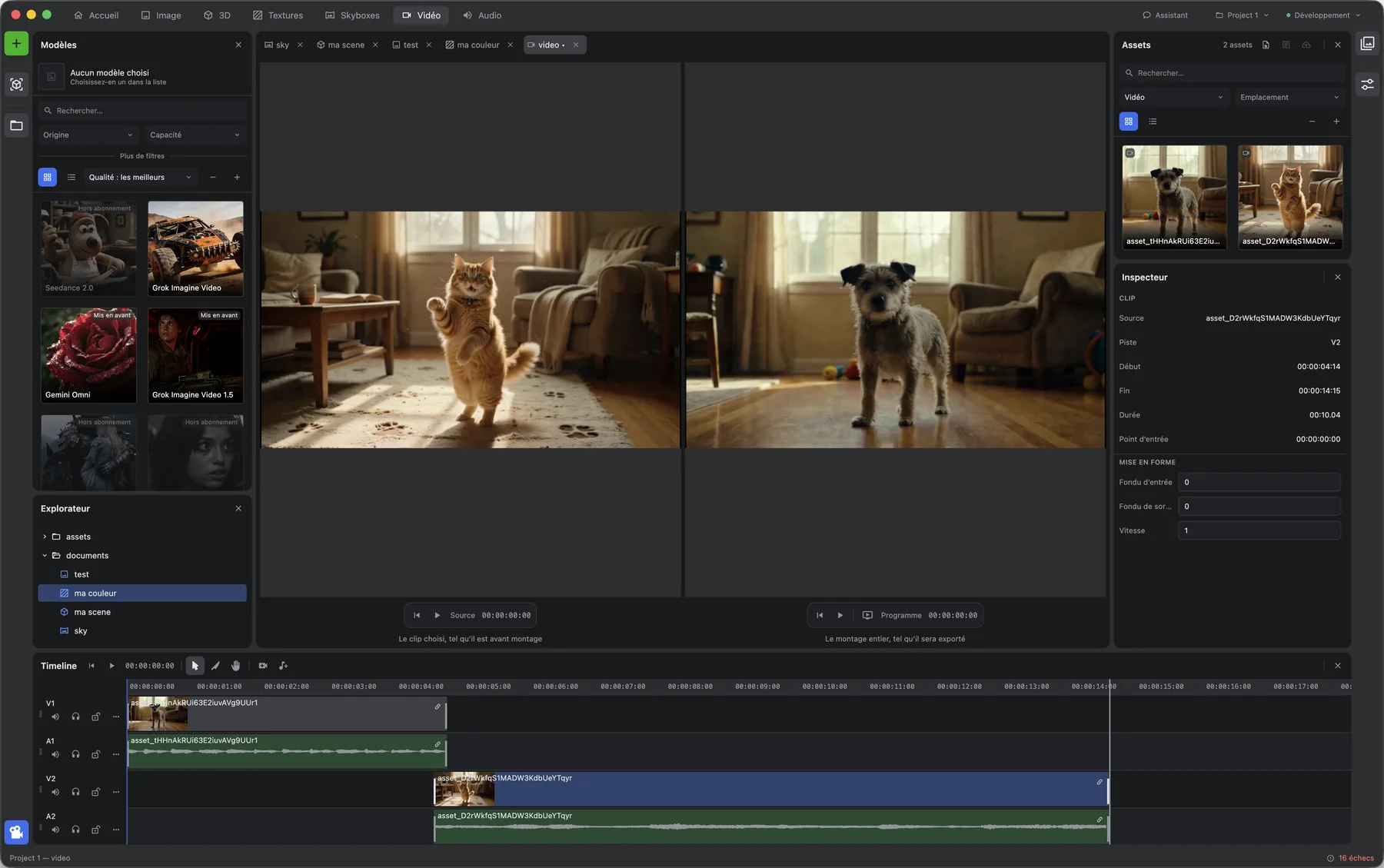Switch Assets panel to grid view
The image size is (1384, 868).
click(x=1129, y=121)
